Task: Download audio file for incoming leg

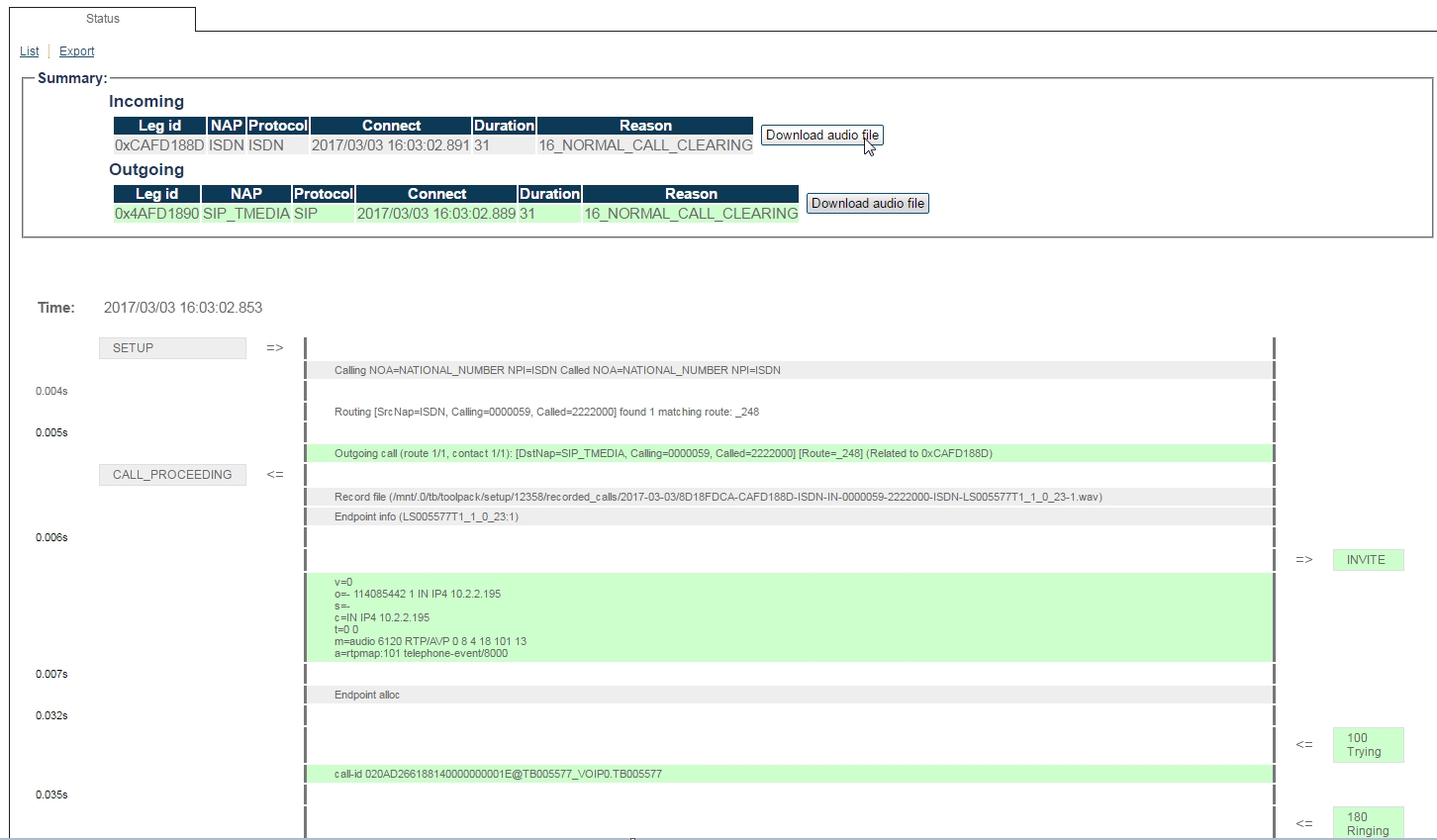Action: pos(821,136)
